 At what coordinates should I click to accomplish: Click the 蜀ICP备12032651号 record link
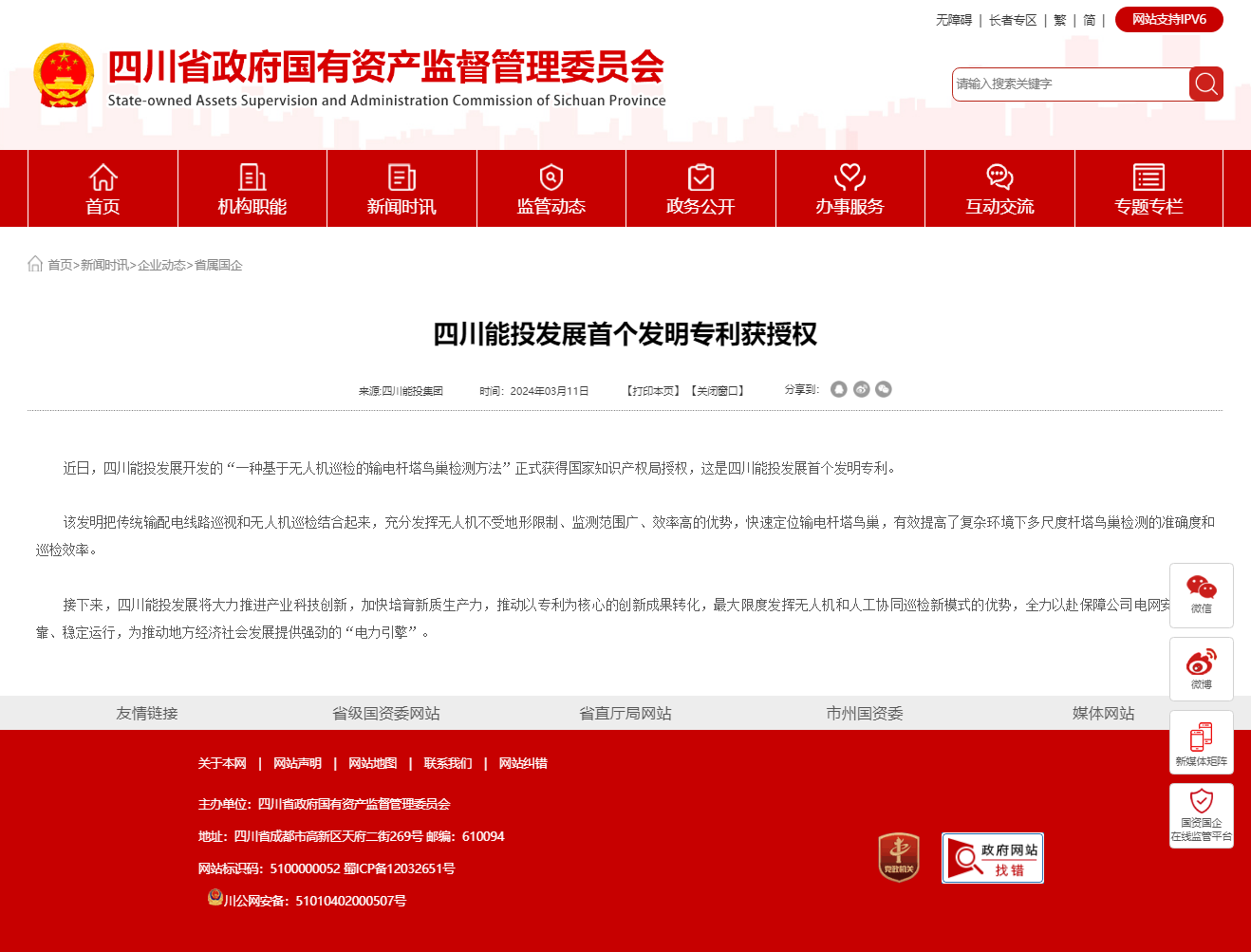[400, 868]
